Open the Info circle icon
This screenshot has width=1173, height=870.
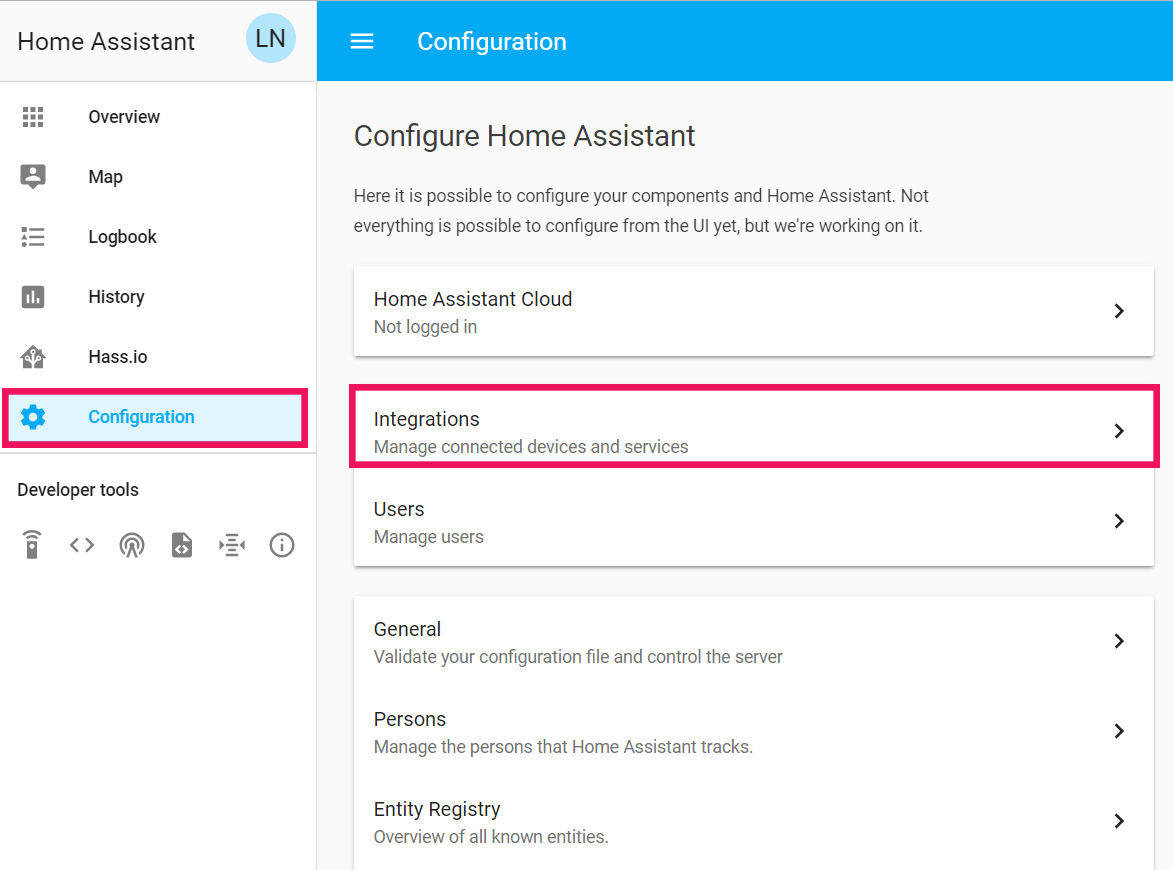[x=282, y=545]
